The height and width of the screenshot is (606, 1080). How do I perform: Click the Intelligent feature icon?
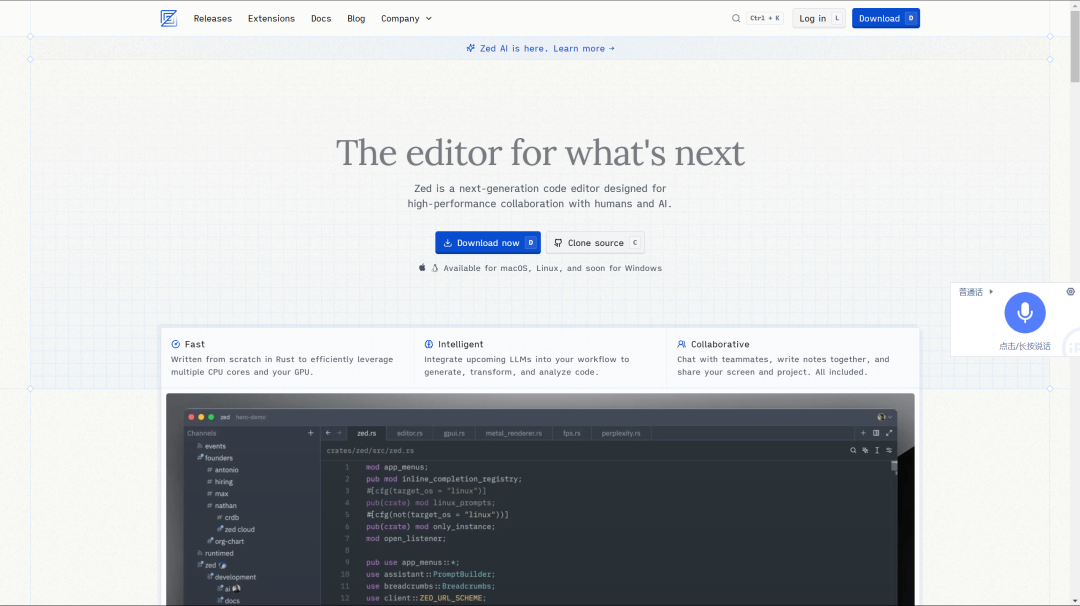[x=429, y=344]
